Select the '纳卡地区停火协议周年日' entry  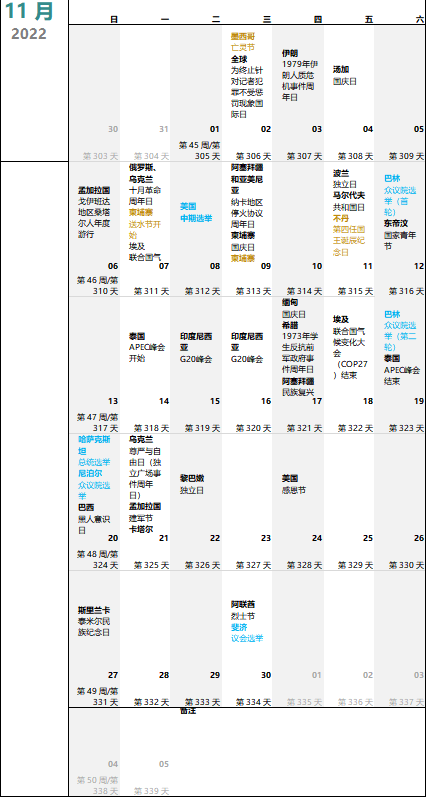(x=247, y=212)
